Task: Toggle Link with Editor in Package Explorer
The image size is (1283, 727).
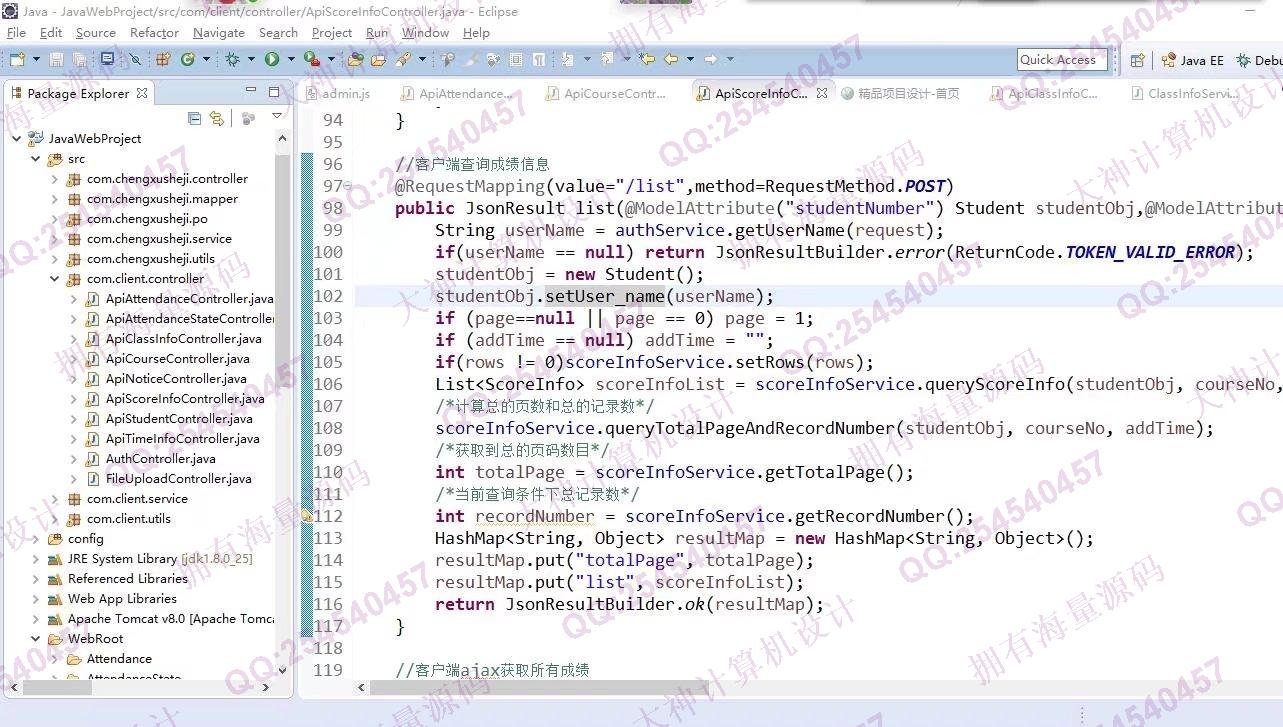Action: point(217,118)
